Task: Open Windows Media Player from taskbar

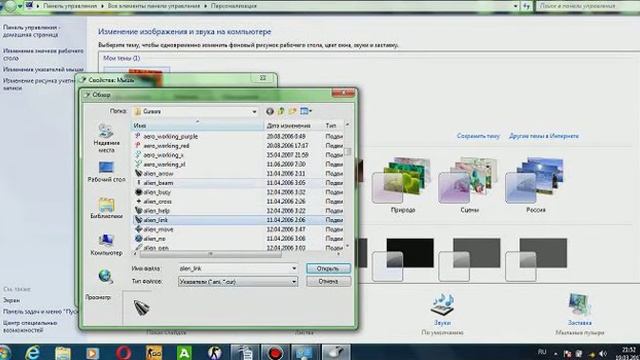Action: click(92, 352)
